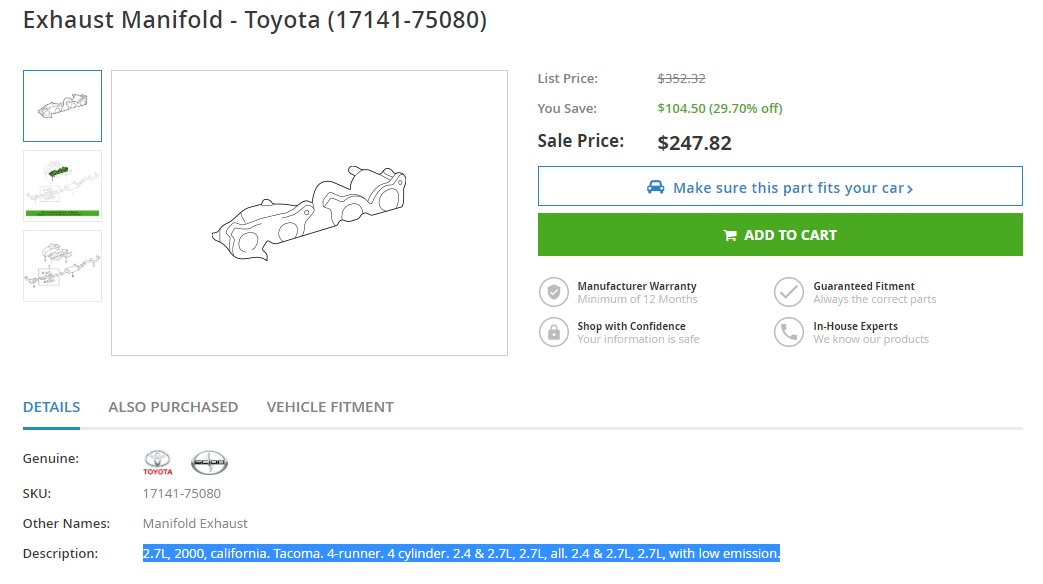Open the Vehicle Fitment tab
The height and width of the screenshot is (584, 1043).
[330, 407]
